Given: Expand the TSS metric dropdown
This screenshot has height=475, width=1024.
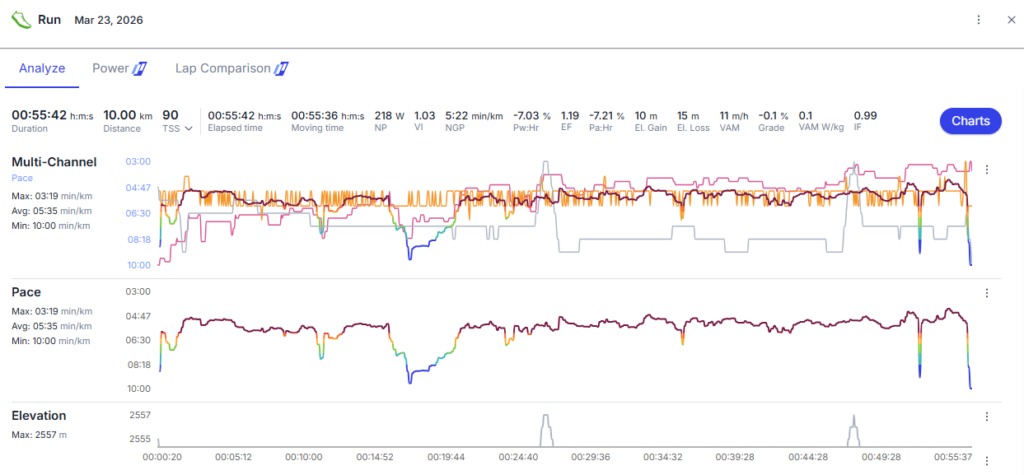Looking at the screenshot, I should pyautogui.click(x=188, y=129).
